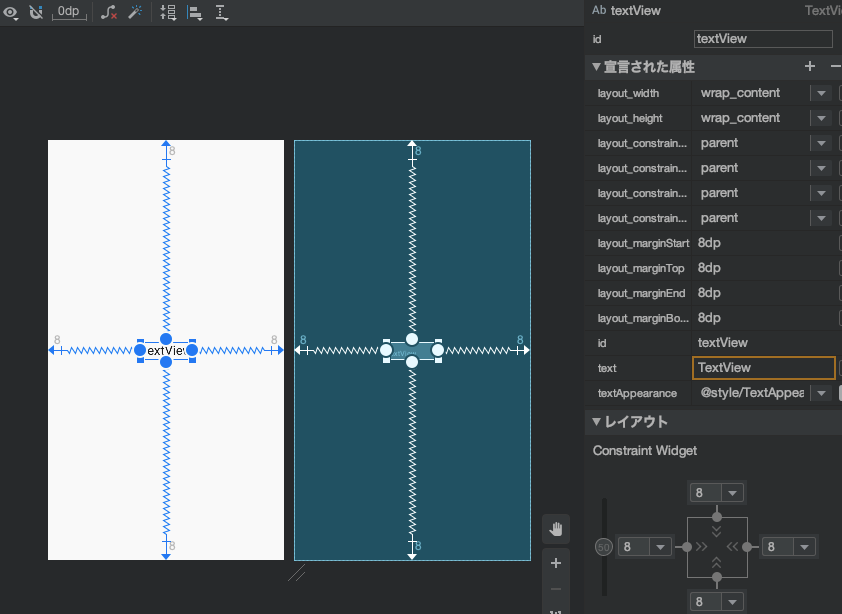Open the layout_width dropdown arrow
Image resolution: width=842 pixels, height=614 pixels.
(821, 93)
